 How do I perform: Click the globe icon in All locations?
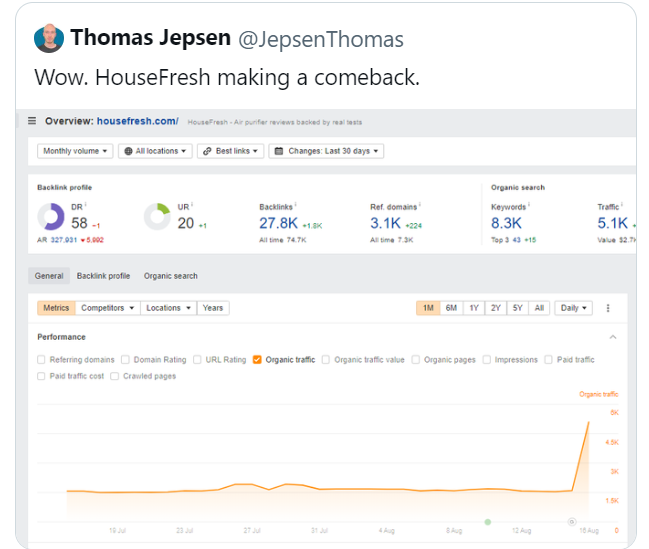(128, 151)
